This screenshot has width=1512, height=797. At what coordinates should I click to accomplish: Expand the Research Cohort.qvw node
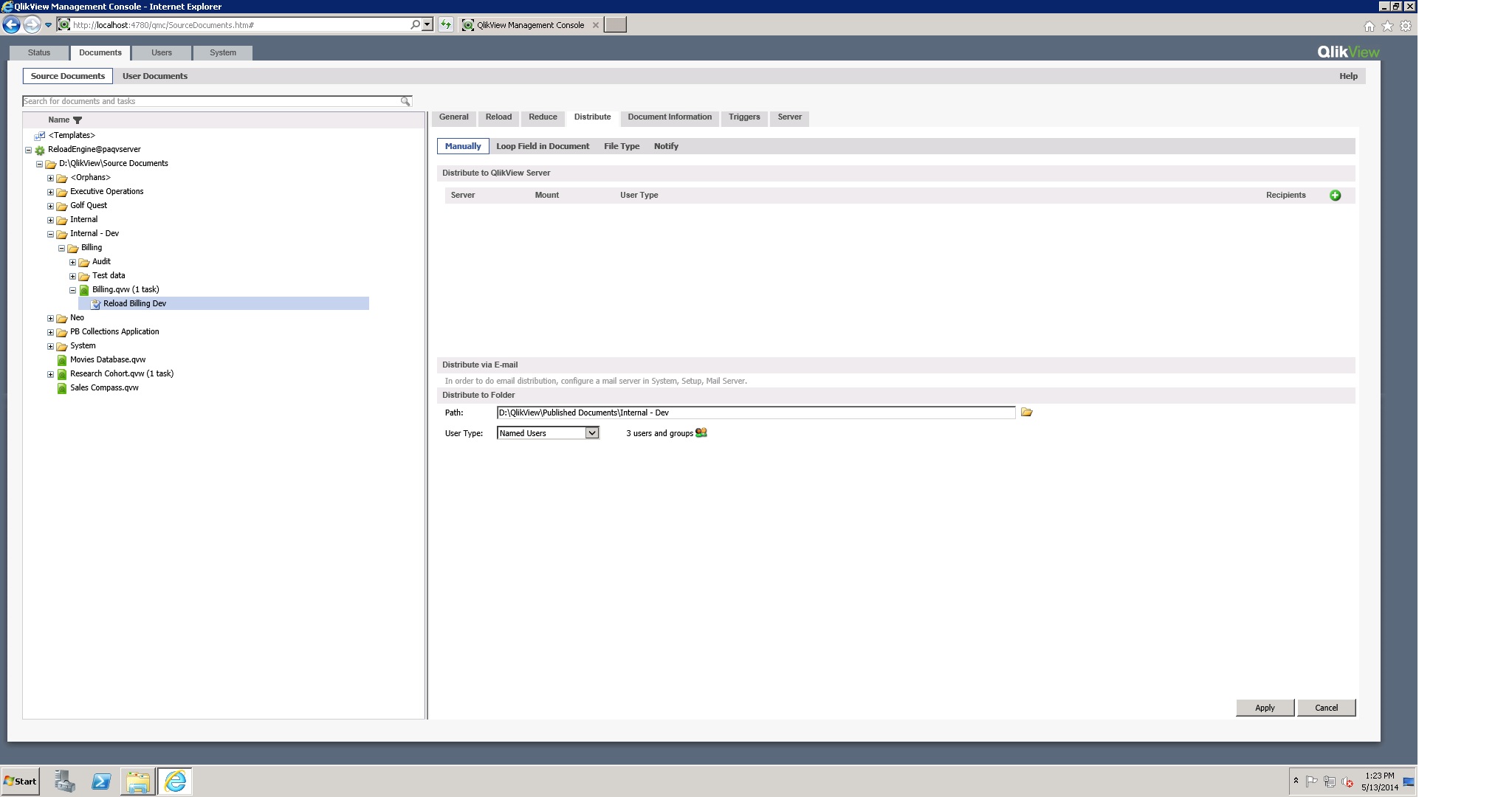click(x=51, y=374)
